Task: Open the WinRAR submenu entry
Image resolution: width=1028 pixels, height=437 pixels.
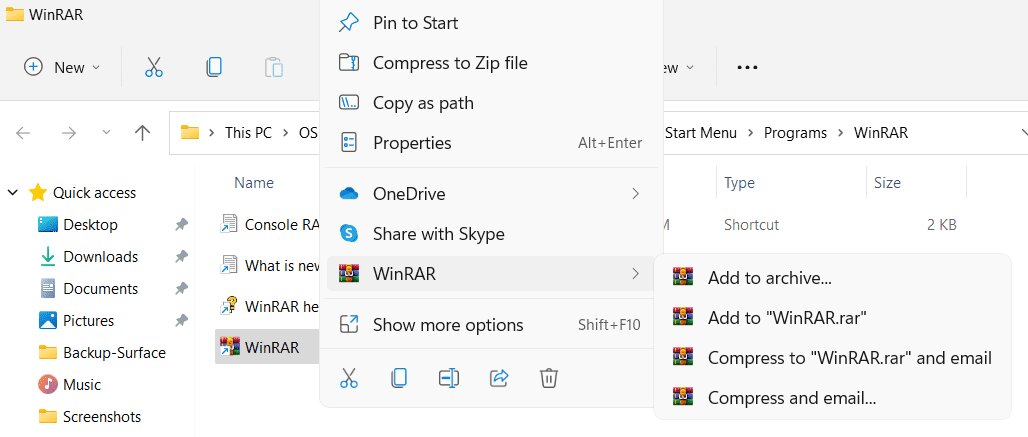Action: point(491,274)
